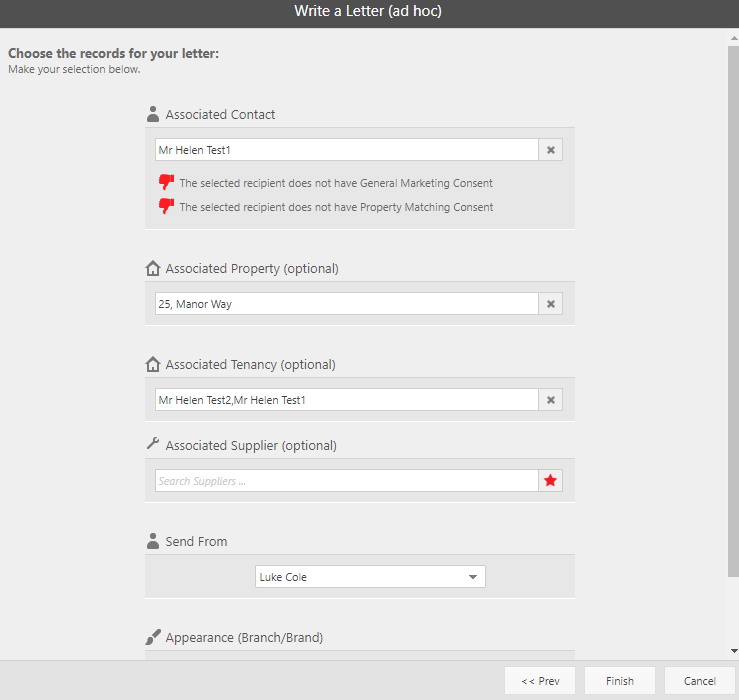
Task: Click the 'Make your selection below.' text
Action: click(x=74, y=69)
